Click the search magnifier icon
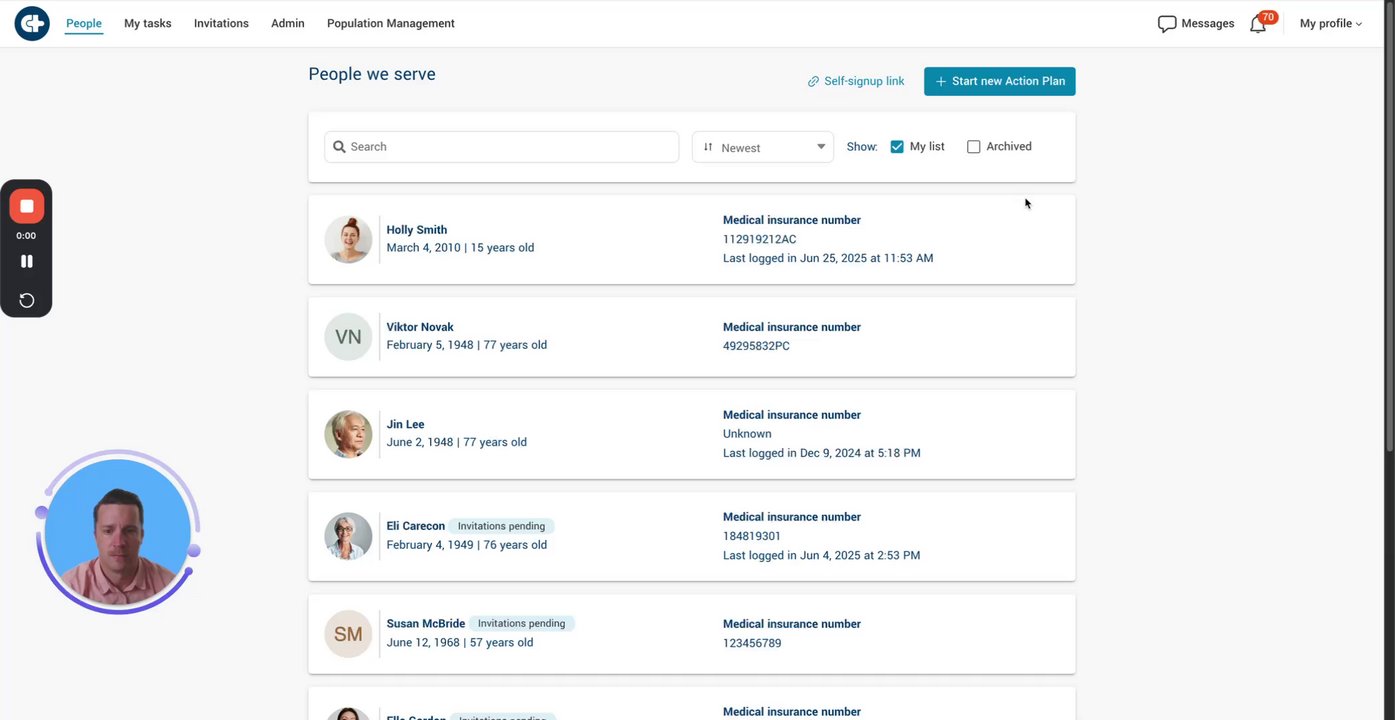Image resolution: width=1395 pixels, height=720 pixels. coord(339,147)
